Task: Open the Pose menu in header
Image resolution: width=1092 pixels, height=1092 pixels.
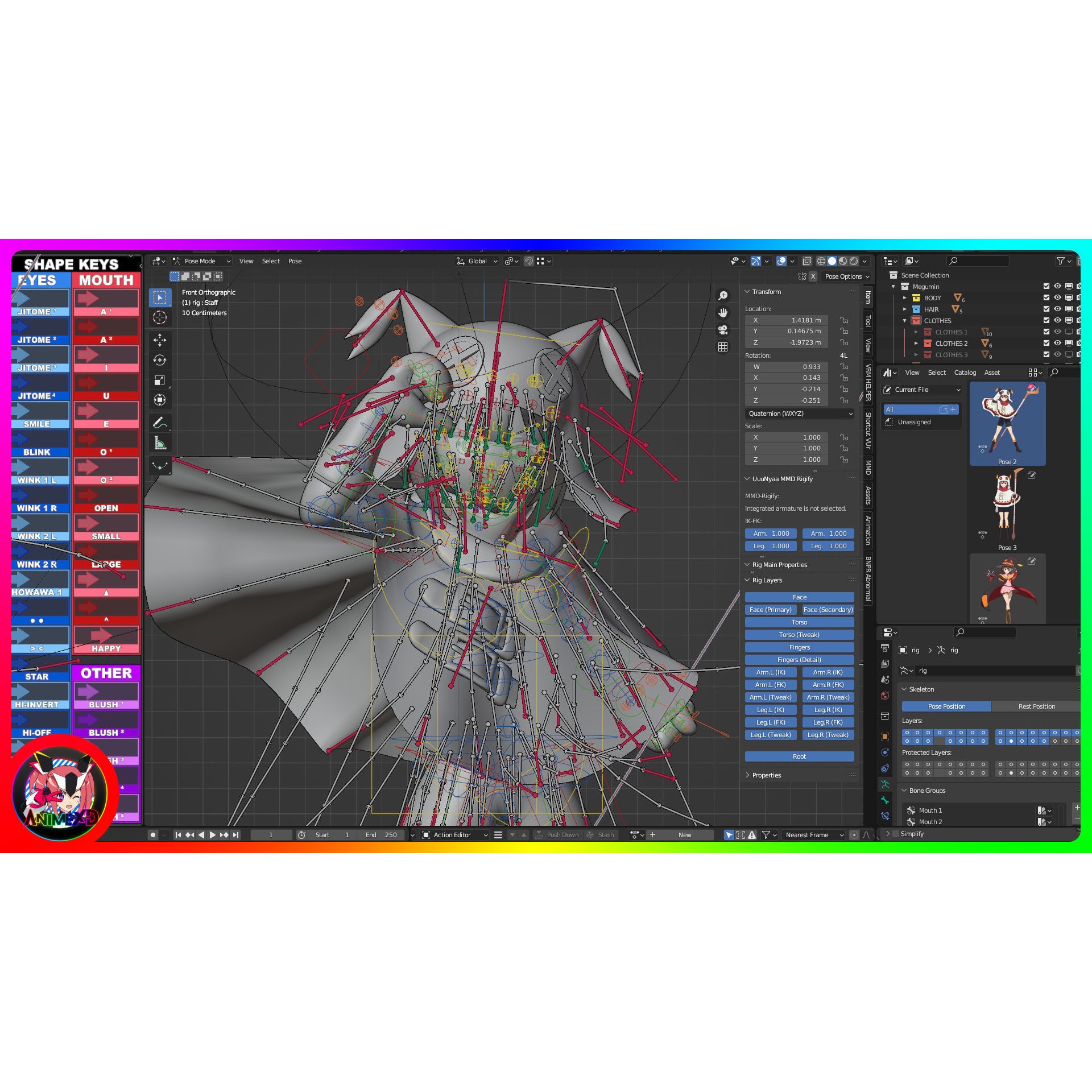Action: click(x=295, y=261)
